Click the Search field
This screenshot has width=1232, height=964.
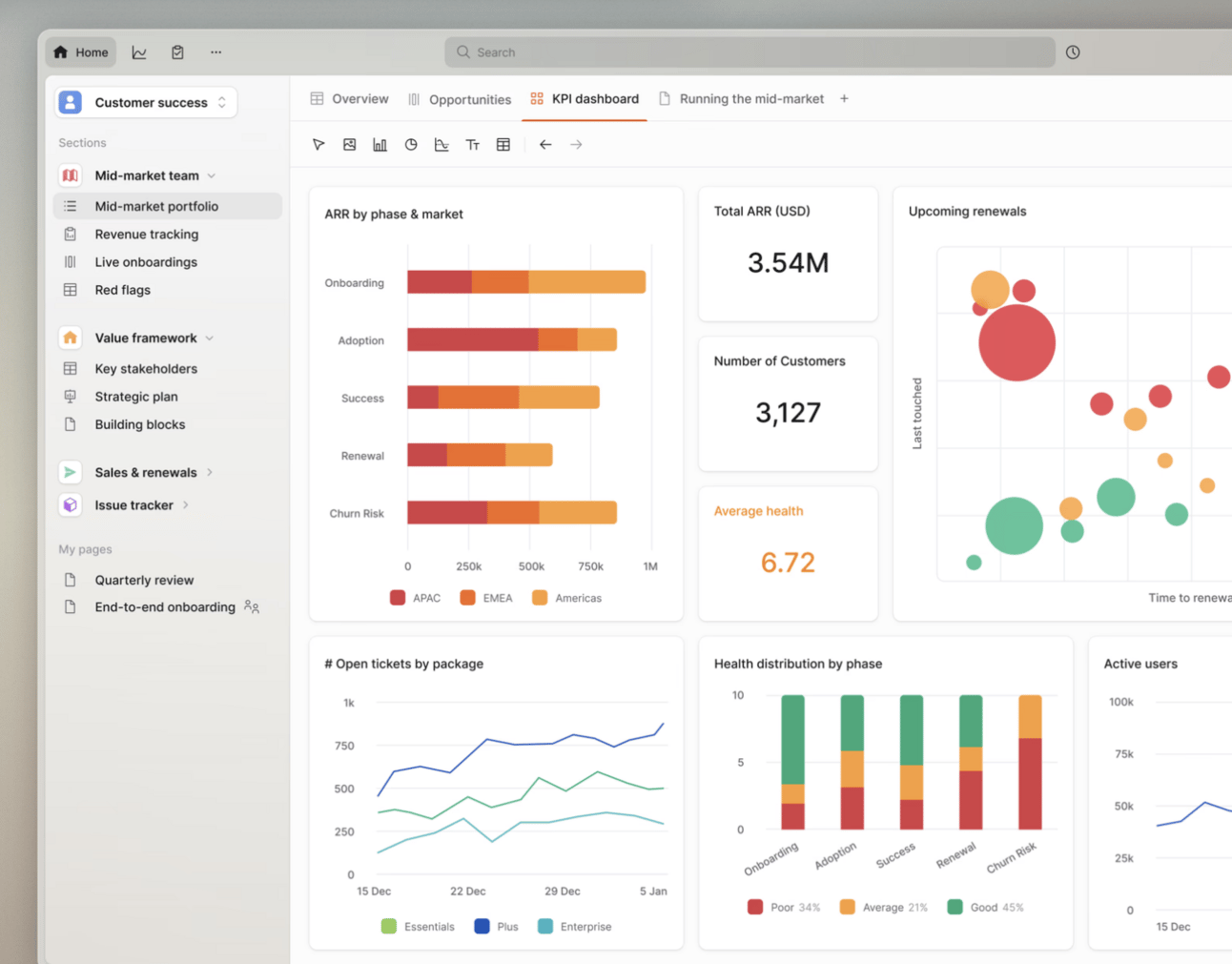coord(749,52)
